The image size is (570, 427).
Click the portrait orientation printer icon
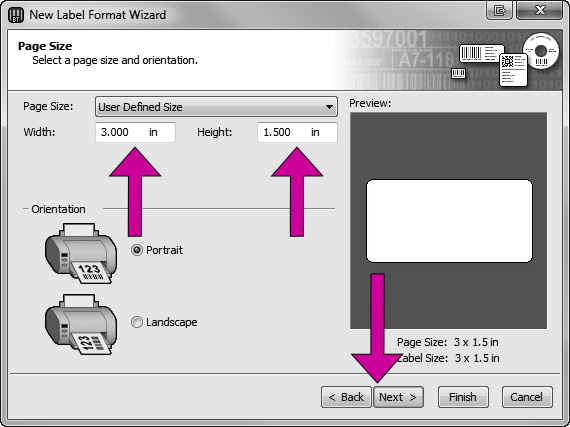click(81, 253)
